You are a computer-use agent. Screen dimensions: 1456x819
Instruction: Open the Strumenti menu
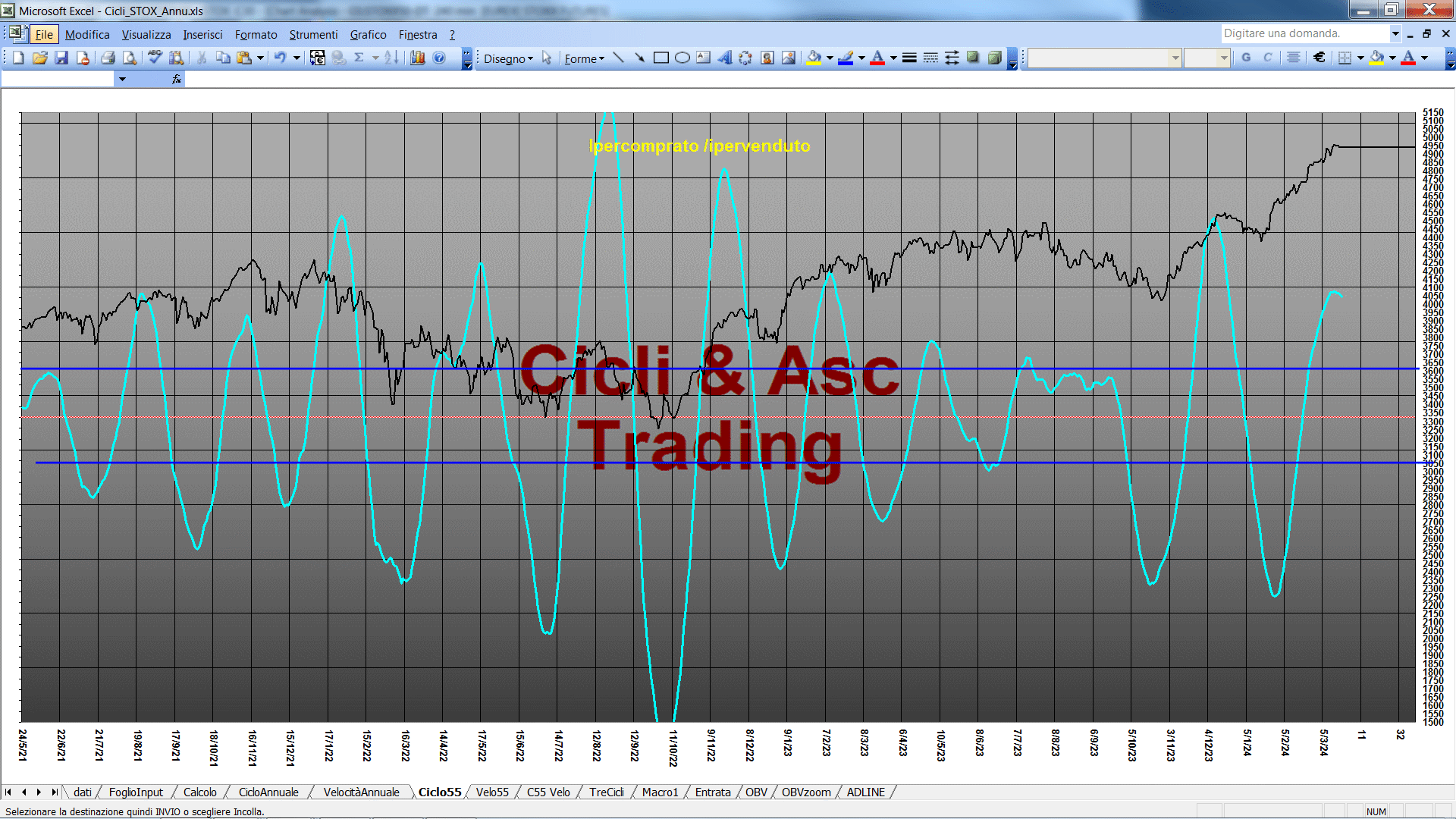pos(313,35)
